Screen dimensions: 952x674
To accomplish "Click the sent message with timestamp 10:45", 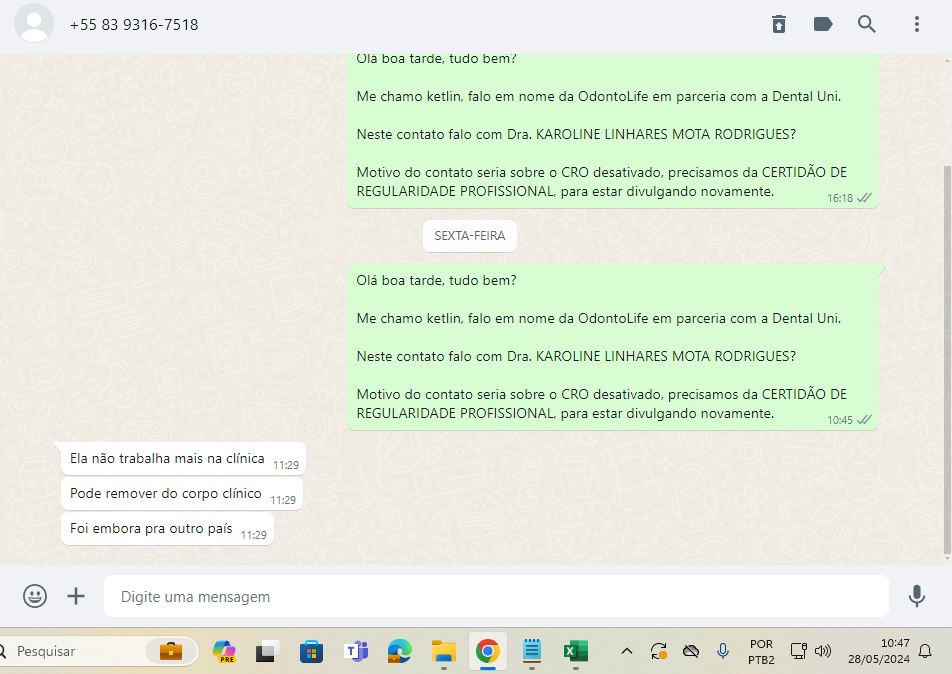I will pos(613,347).
